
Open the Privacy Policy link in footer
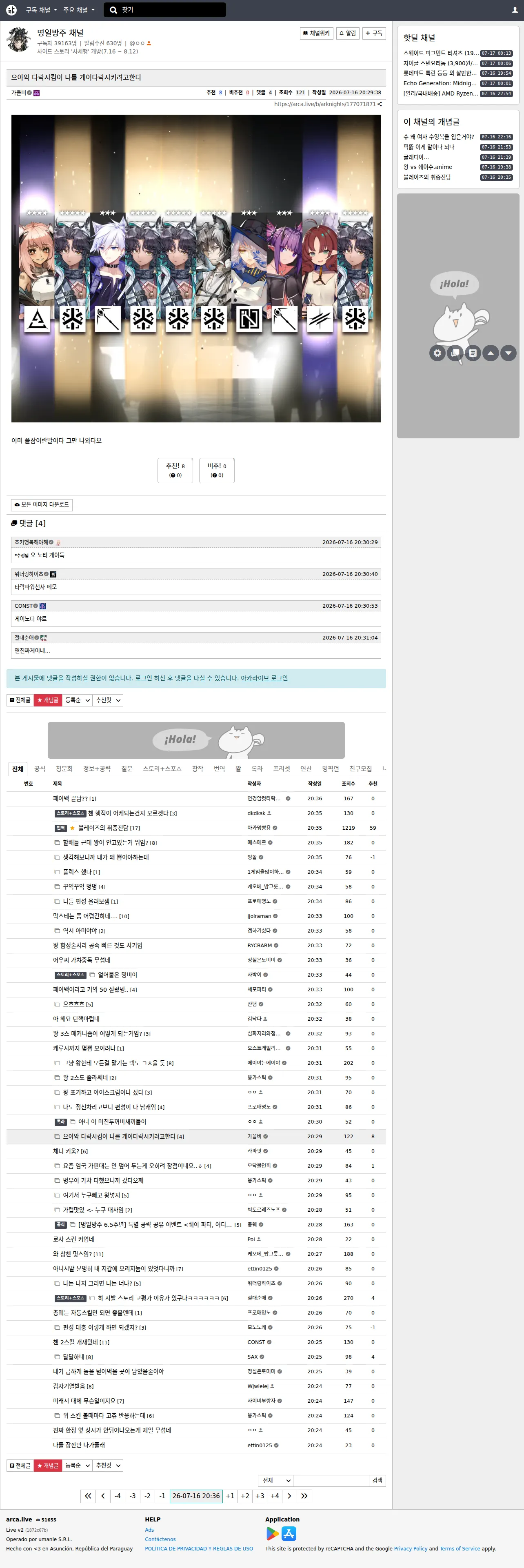(411, 1548)
